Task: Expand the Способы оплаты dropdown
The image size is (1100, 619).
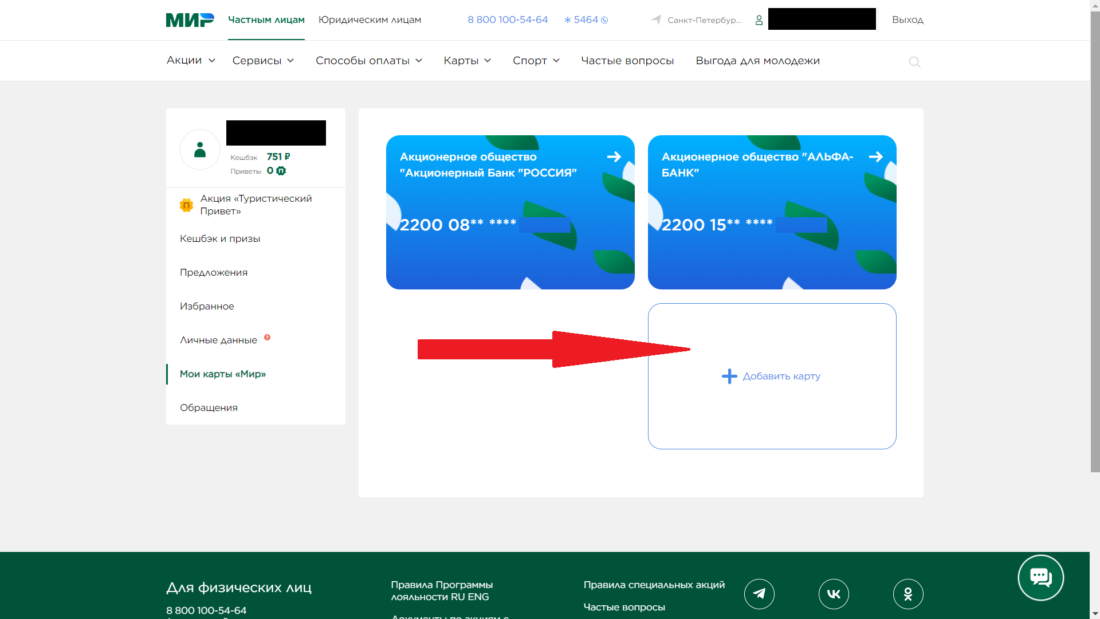Action: 369,61
